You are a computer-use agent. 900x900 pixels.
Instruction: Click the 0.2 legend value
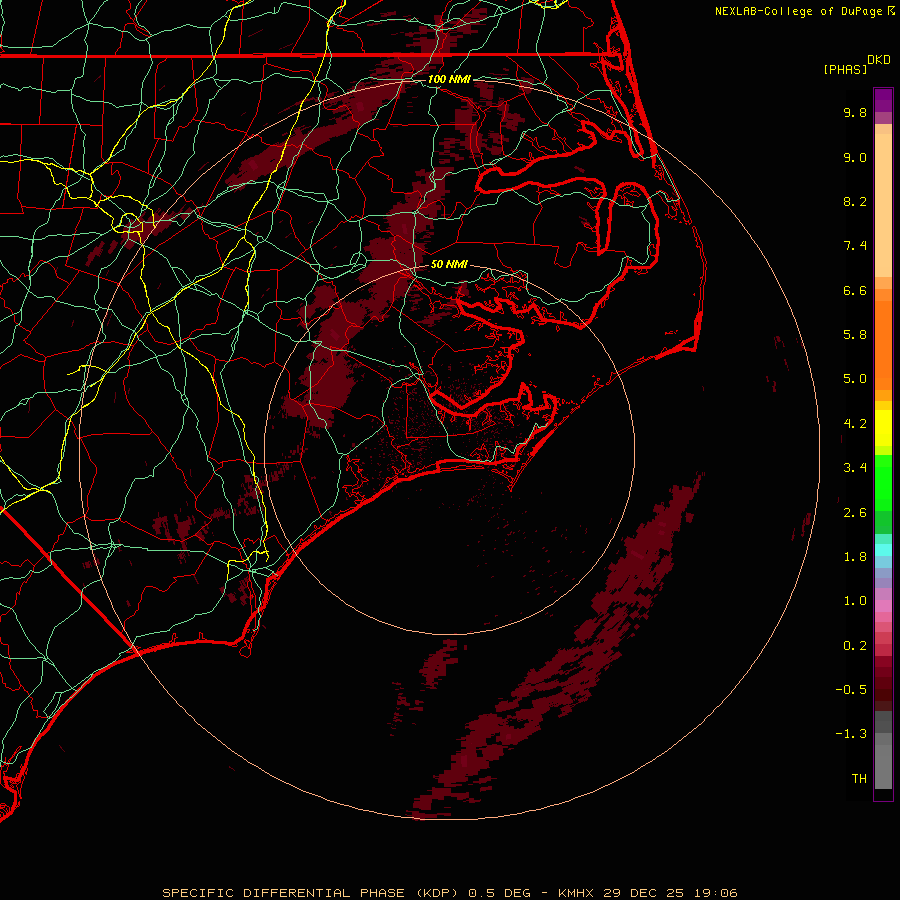[855, 646]
